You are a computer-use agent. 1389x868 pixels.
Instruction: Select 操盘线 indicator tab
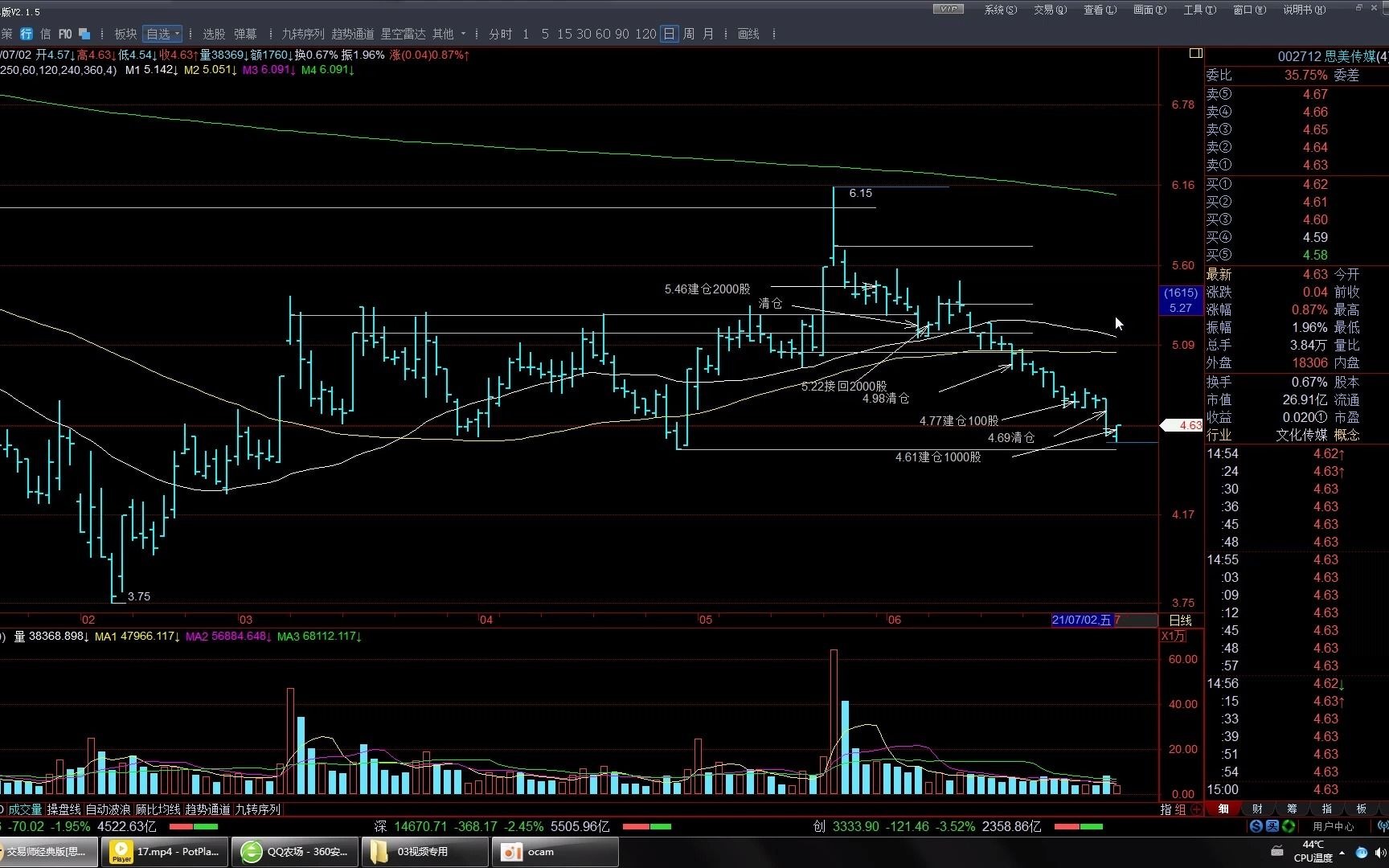point(64,809)
